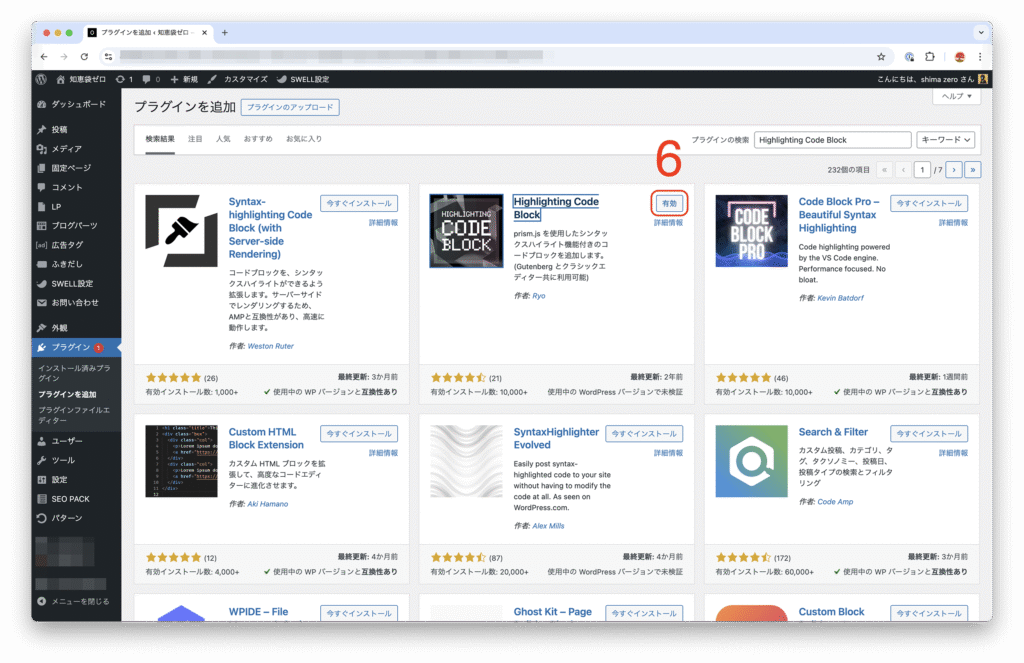Open the 投稿 posts menu
Screen dimensions: 1024x663
click(76, 129)
